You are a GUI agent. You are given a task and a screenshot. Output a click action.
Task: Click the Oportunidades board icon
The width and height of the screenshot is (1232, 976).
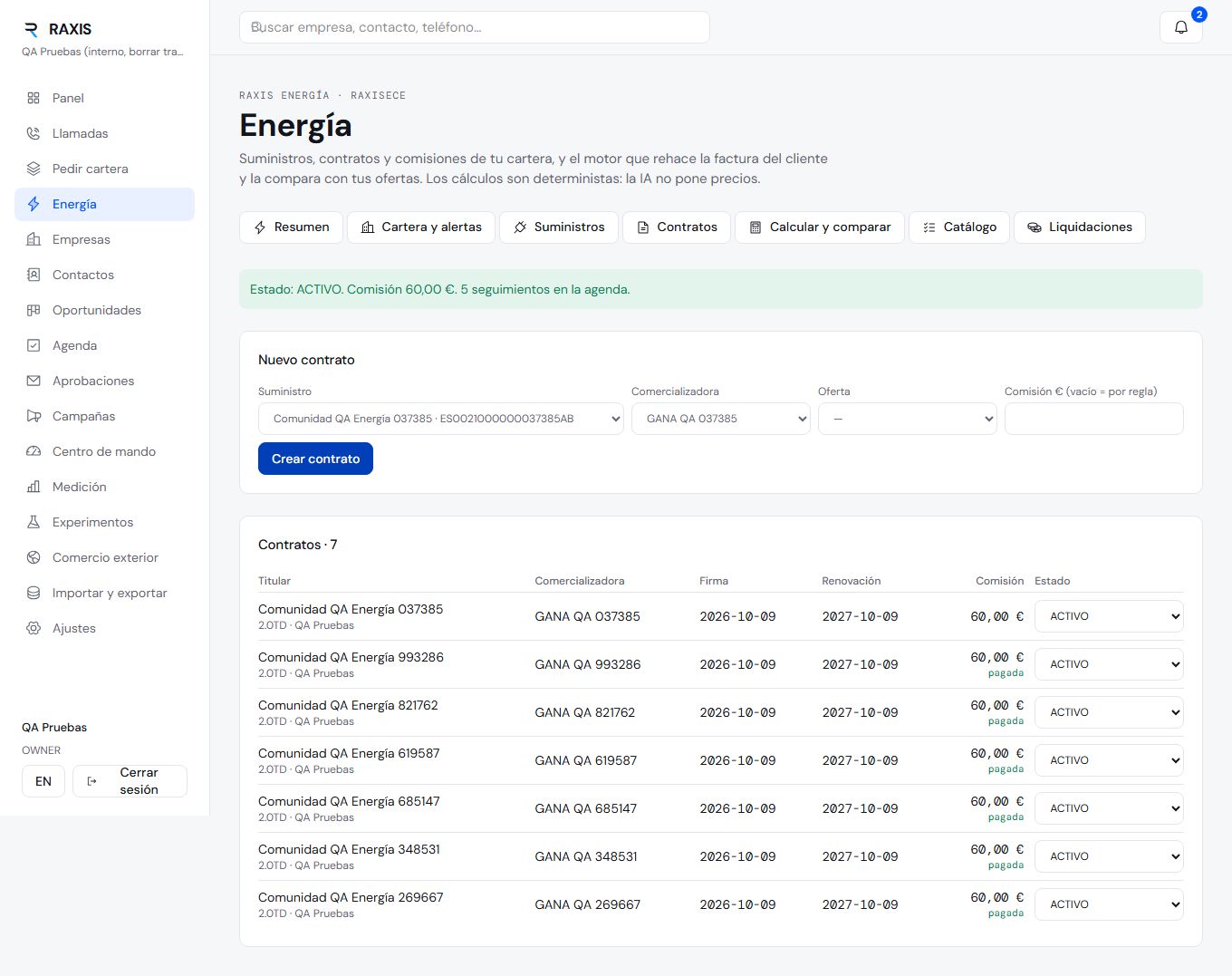[x=34, y=310]
